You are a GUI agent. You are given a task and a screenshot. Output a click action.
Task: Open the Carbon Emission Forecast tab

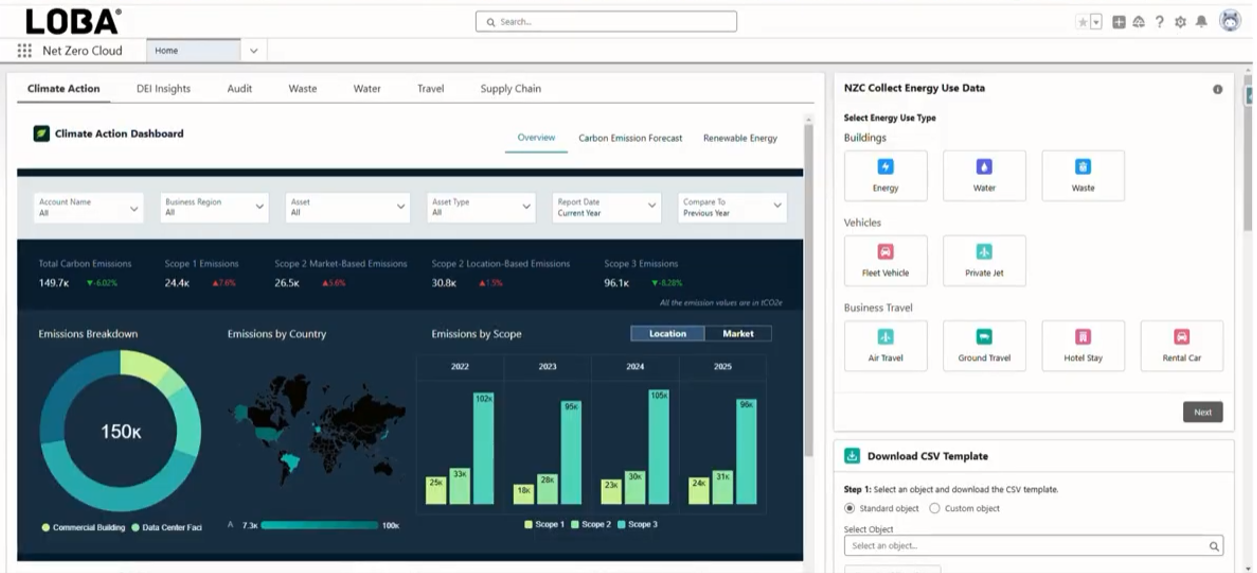point(630,138)
